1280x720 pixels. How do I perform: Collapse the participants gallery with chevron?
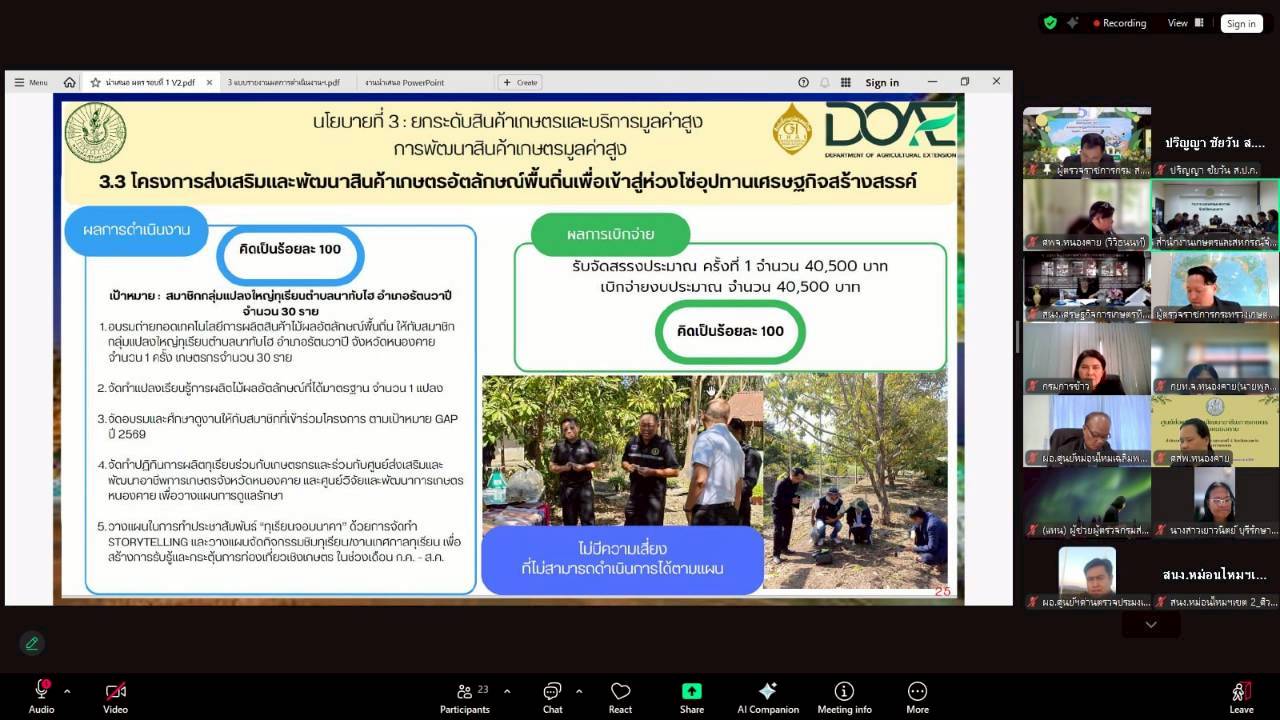click(1151, 623)
